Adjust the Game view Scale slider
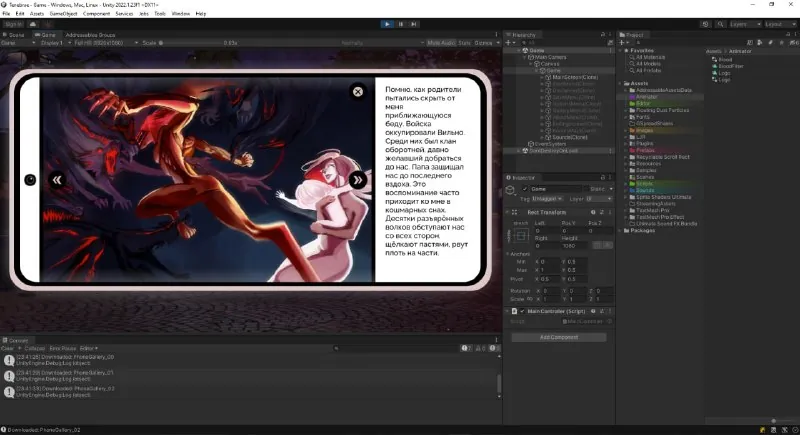Viewport: 800px width, 435px height. [189, 43]
